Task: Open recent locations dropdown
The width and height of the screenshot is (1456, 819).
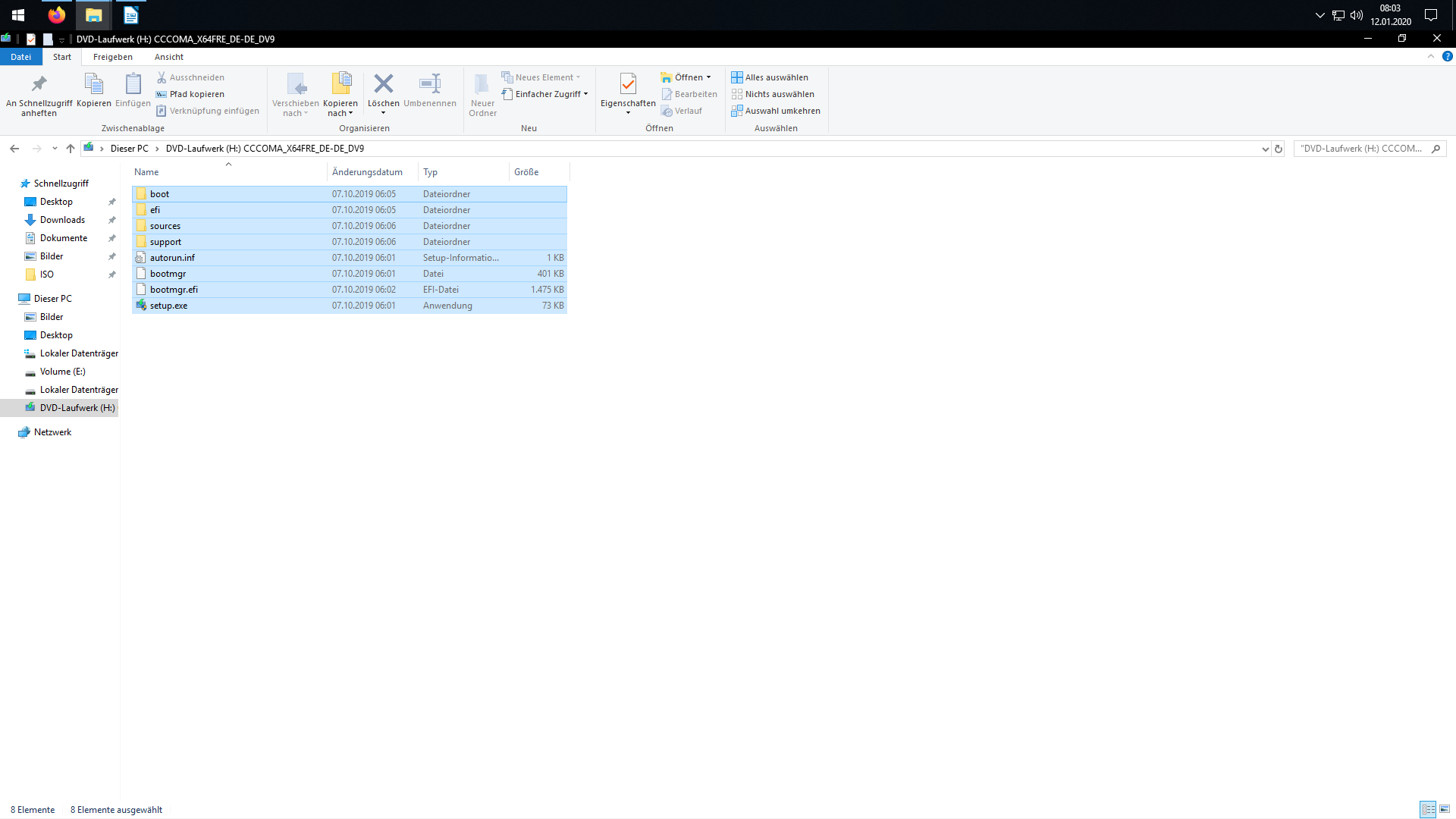Action: (55, 149)
